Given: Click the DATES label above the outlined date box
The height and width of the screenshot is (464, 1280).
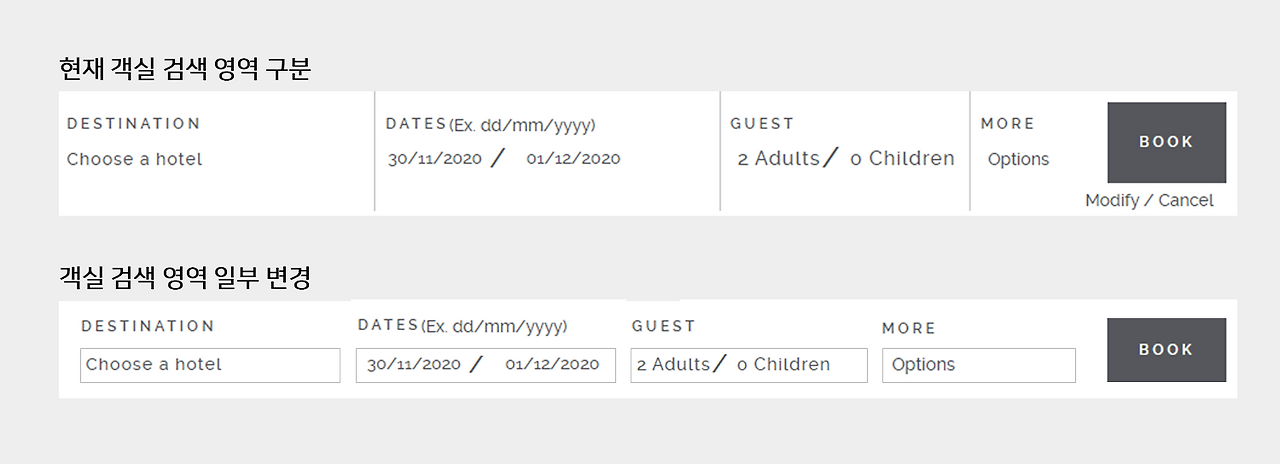Looking at the screenshot, I should (x=388, y=325).
